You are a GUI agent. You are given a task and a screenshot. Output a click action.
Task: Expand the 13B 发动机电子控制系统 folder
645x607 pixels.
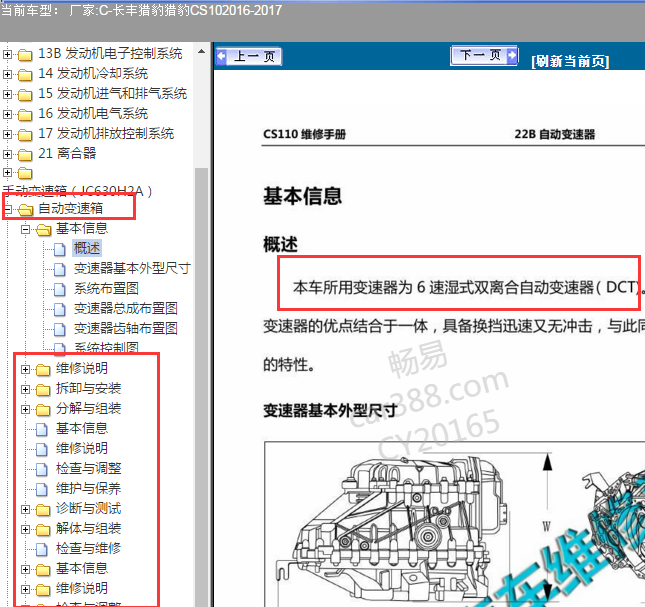coord(7,54)
